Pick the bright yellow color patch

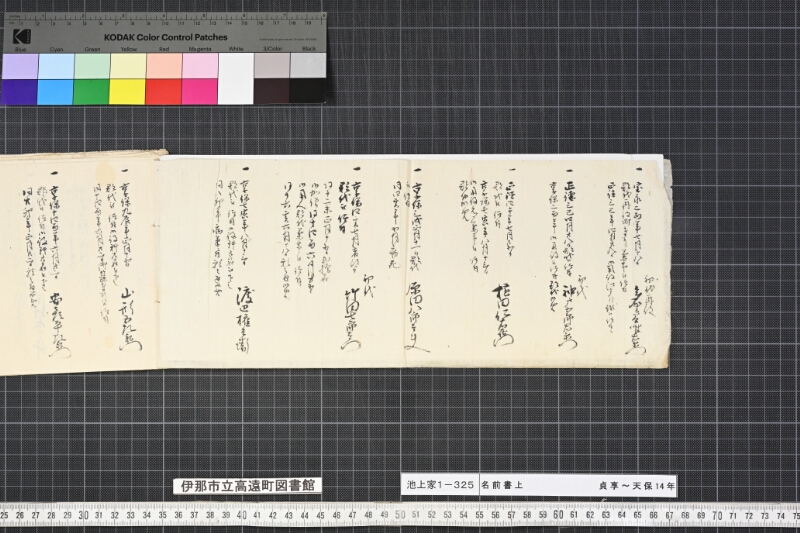click(x=127, y=91)
